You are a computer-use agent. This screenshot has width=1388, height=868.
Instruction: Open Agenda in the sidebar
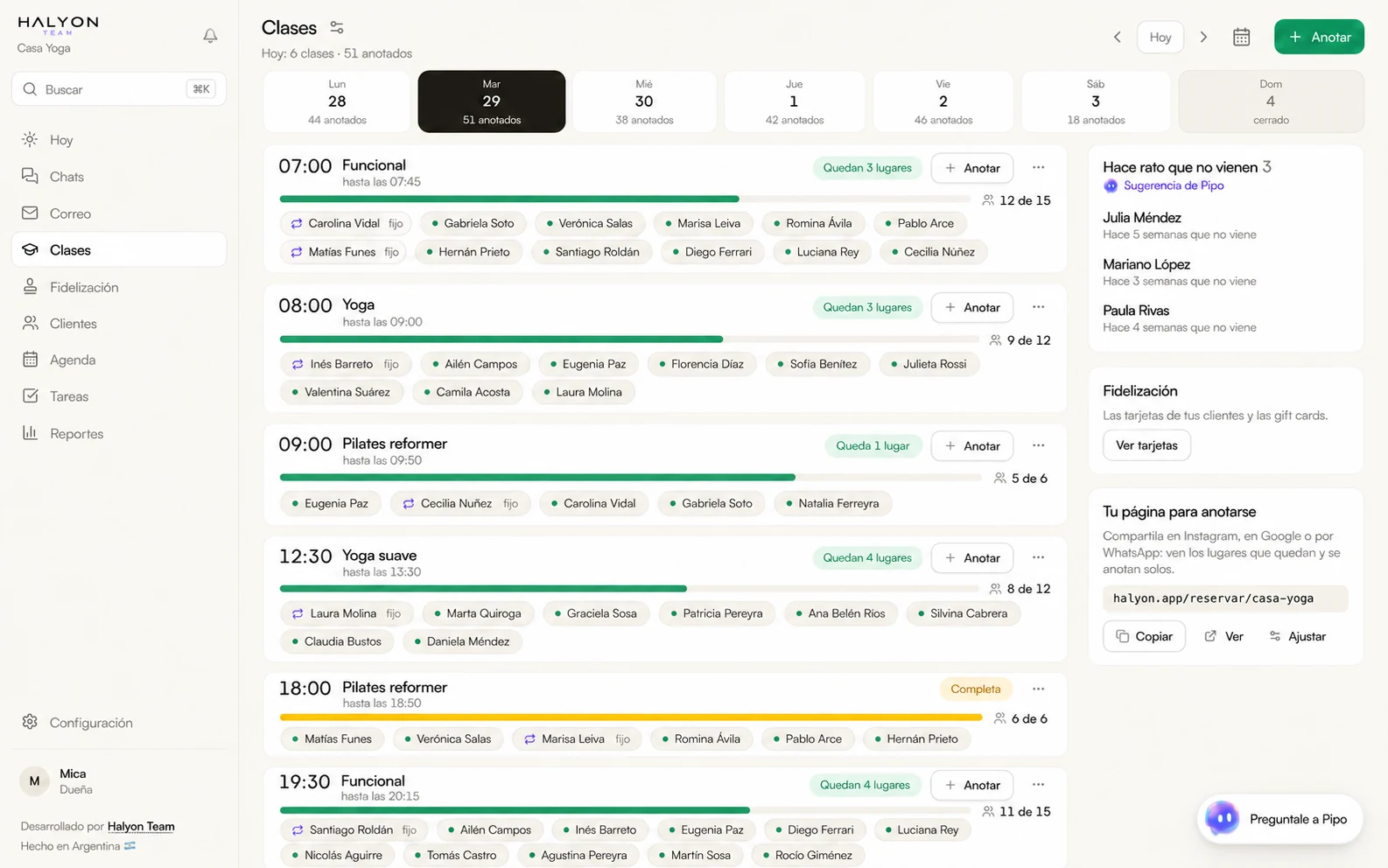click(x=119, y=360)
